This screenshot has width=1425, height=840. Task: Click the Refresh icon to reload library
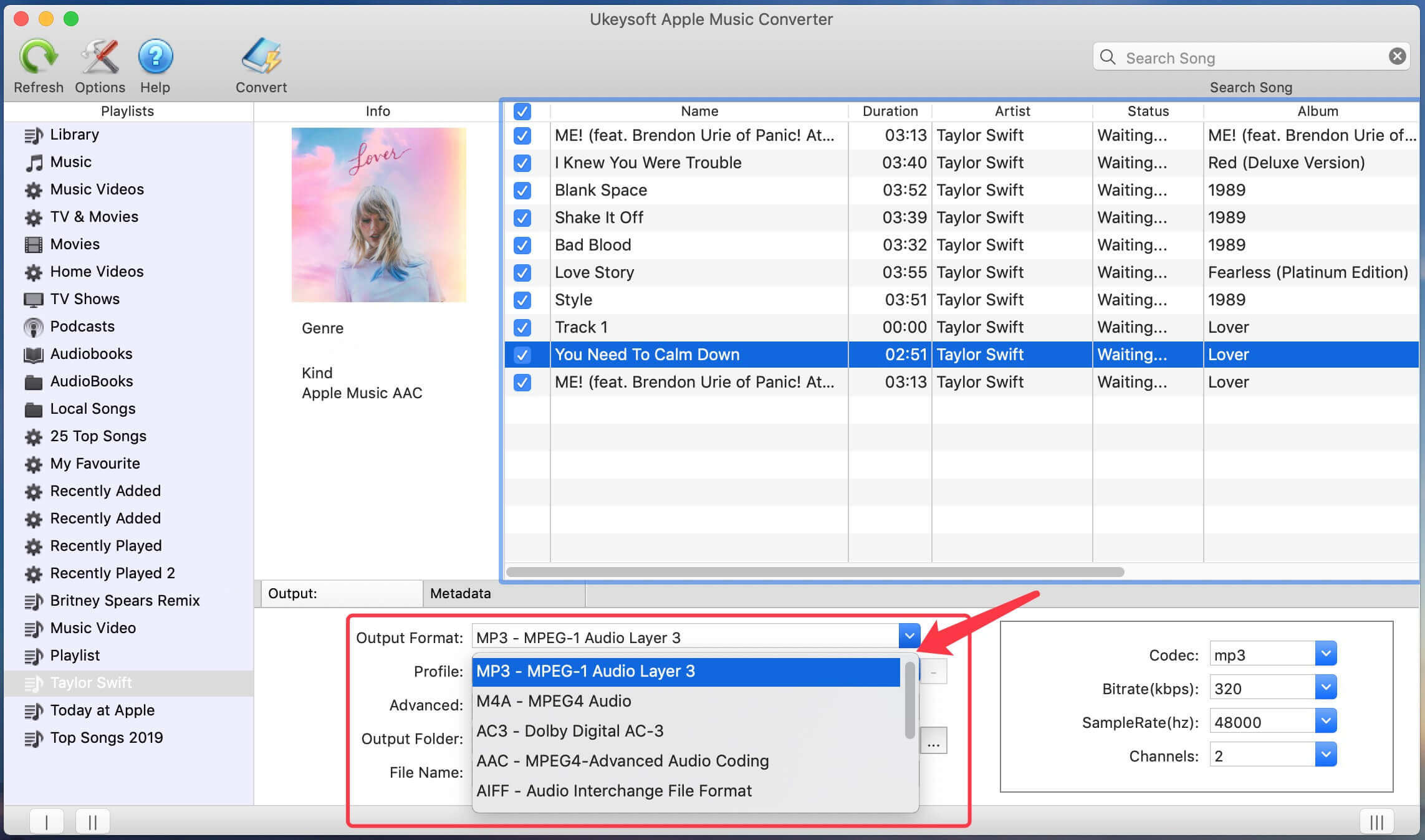tap(39, 56)
